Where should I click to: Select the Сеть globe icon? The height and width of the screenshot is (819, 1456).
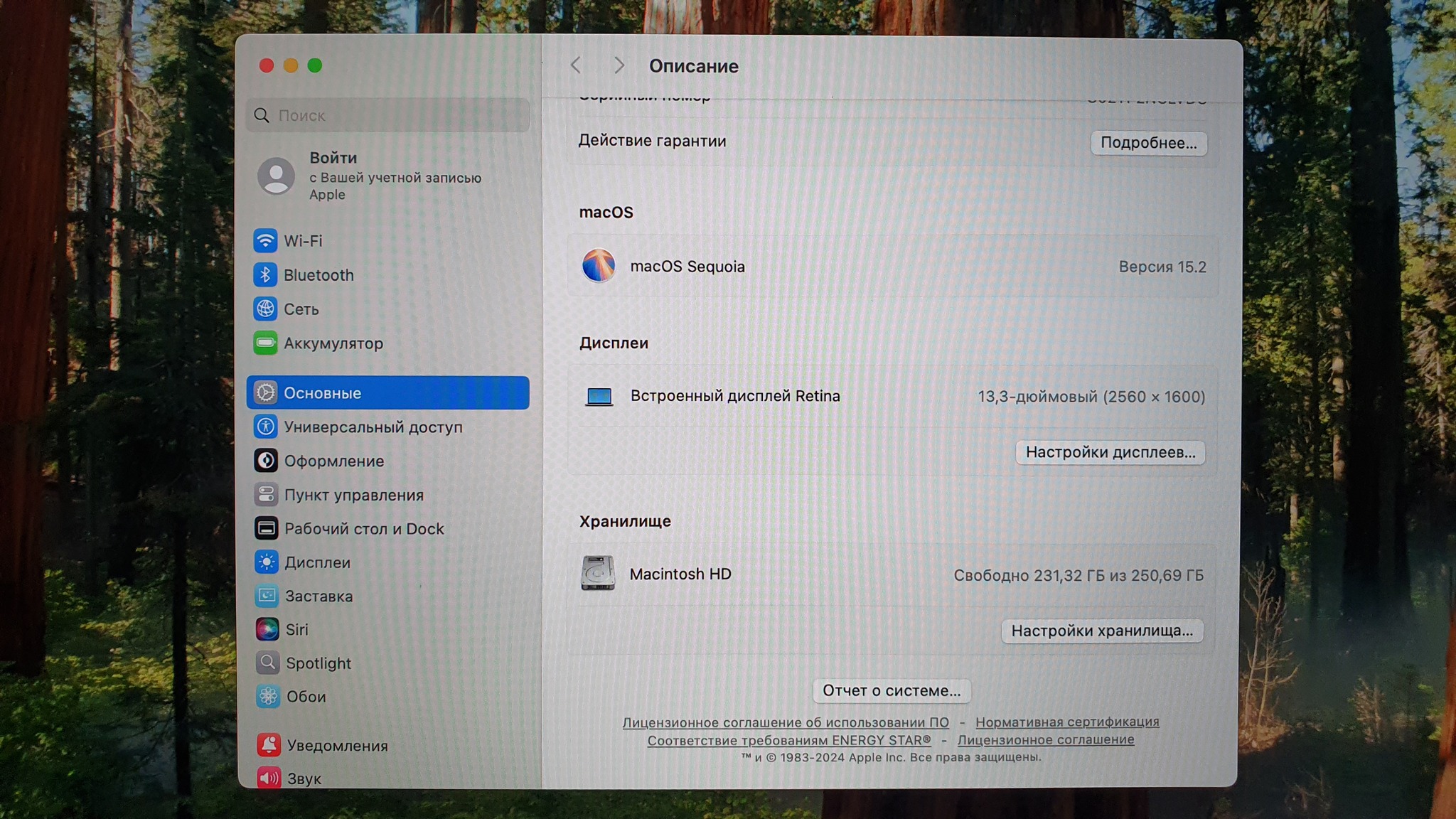coord(265,309)
